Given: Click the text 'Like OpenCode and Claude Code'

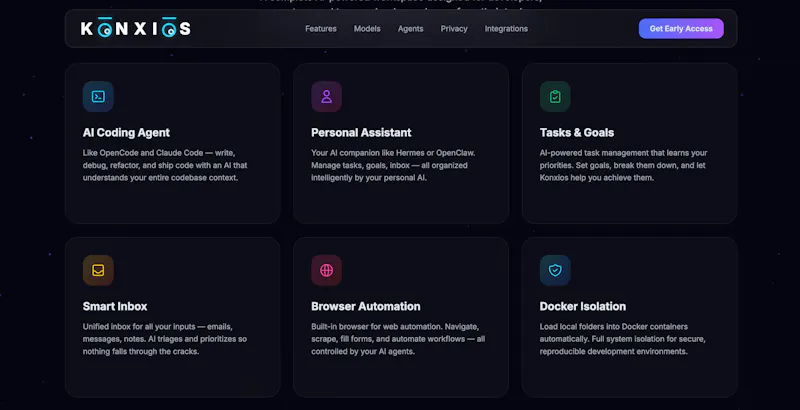Looking at the screenshot, I should pos(143,152).
